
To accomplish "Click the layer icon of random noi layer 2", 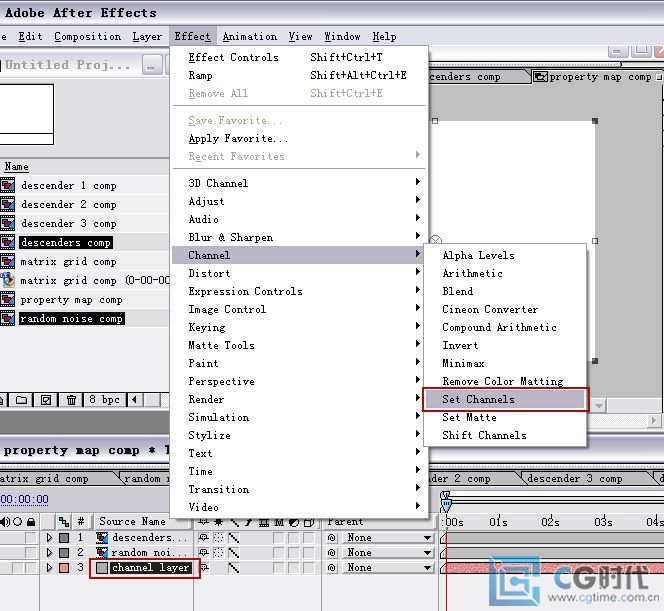I will (102, 553).
